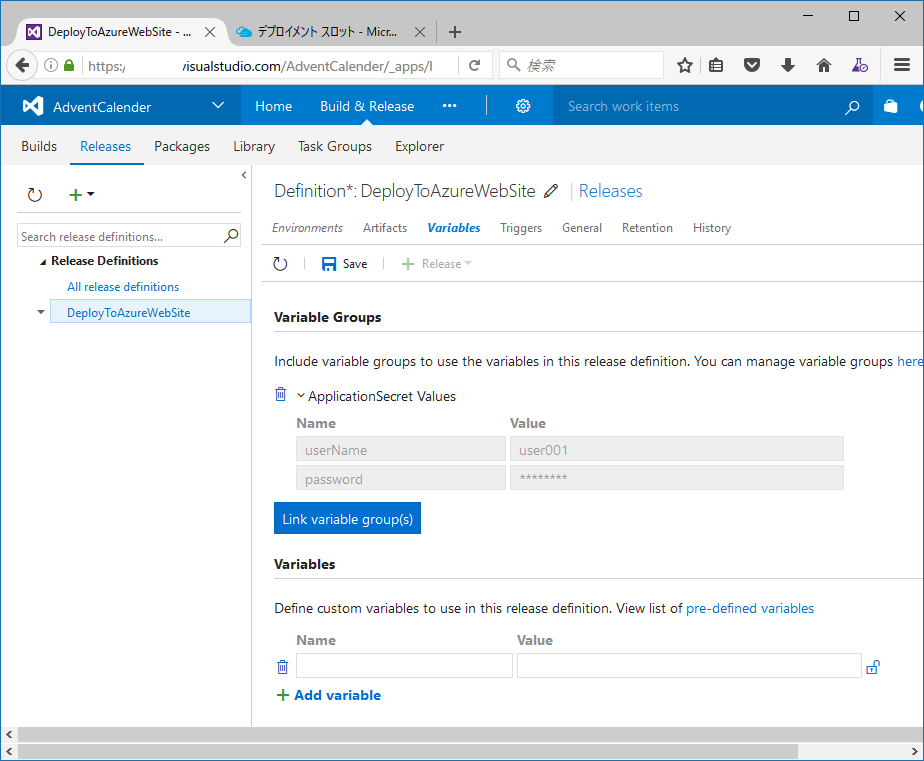Click All release definitions link
Viewport: 924px width, 761px height.
point(123,286)
